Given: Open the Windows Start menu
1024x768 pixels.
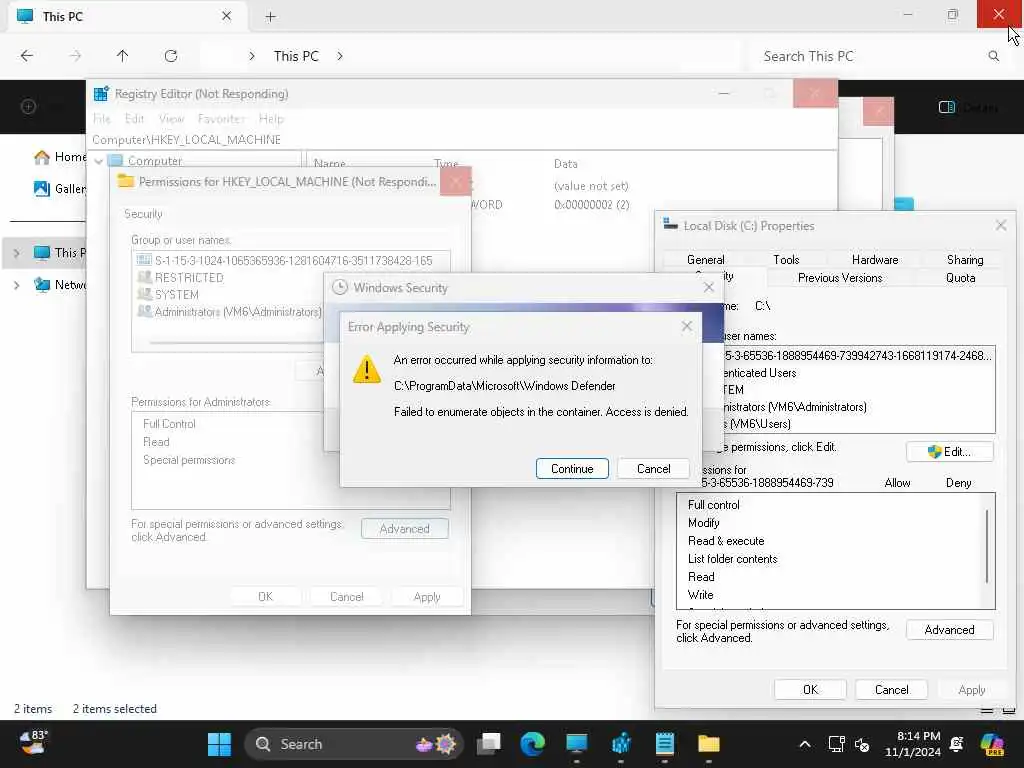Looking at the screenshot, I should (219, 744).
